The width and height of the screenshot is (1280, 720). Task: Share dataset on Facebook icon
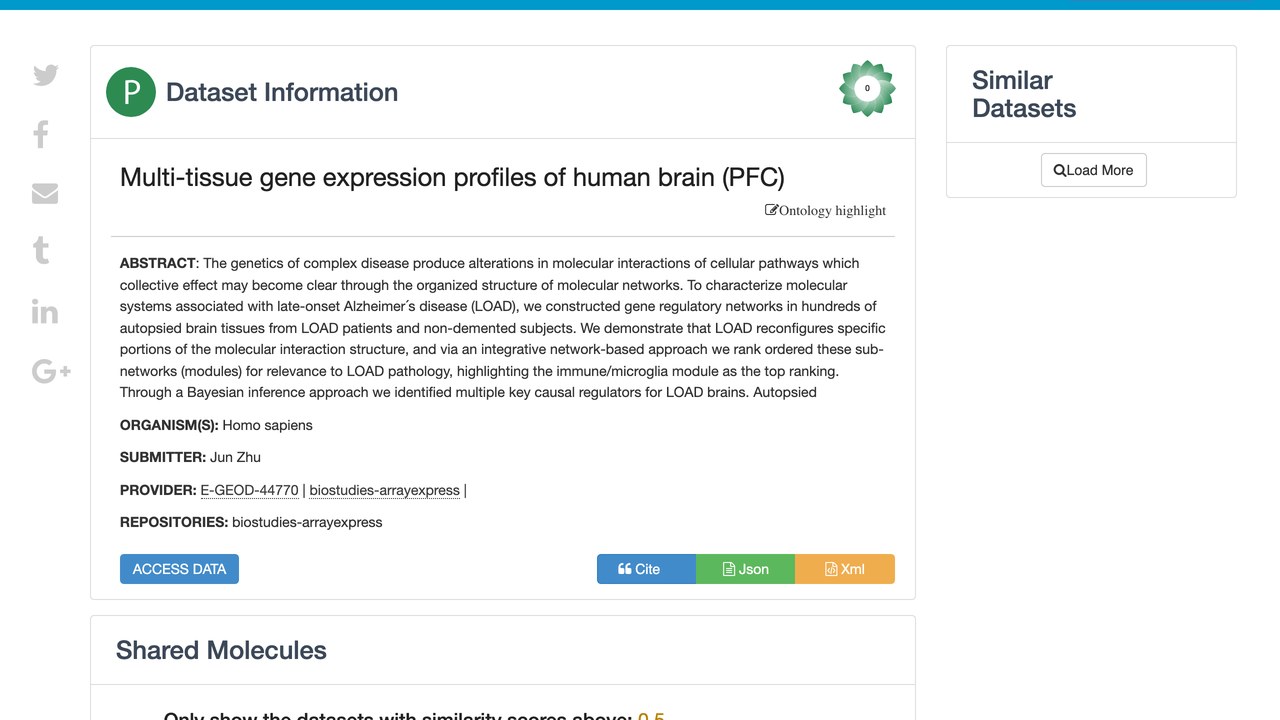pos(41,134)
